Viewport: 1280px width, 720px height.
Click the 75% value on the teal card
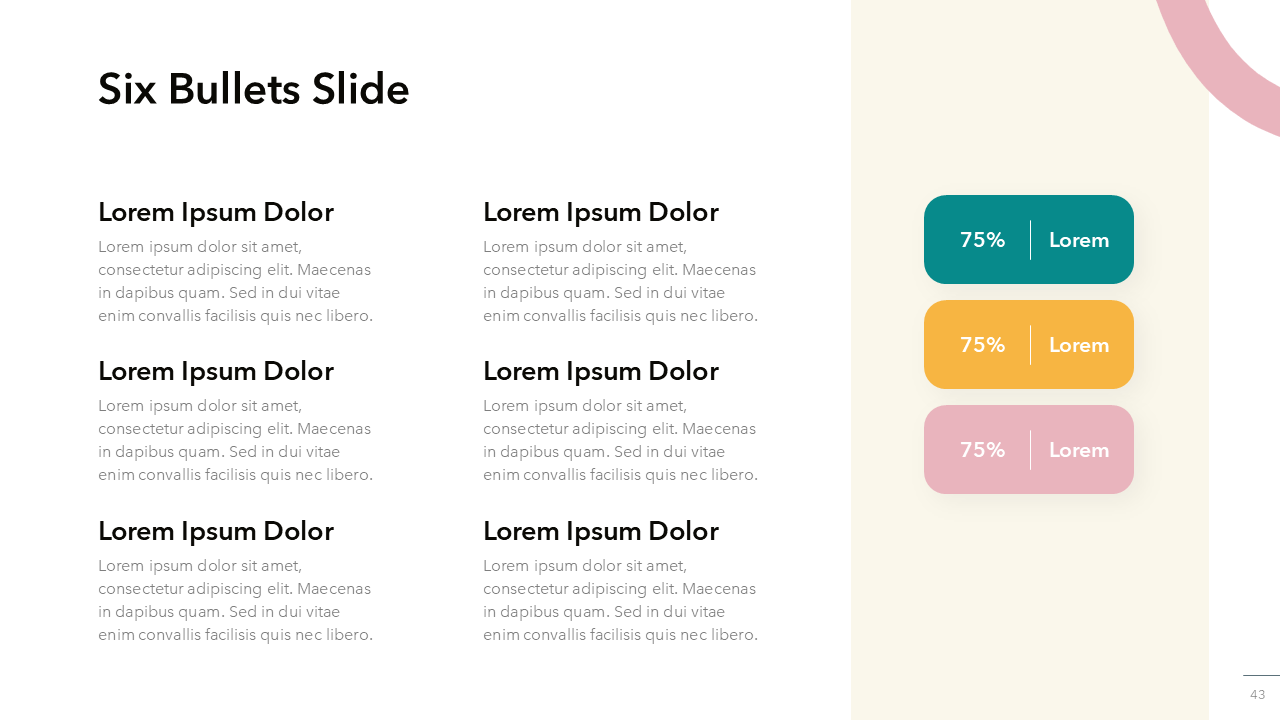point(982,240)
